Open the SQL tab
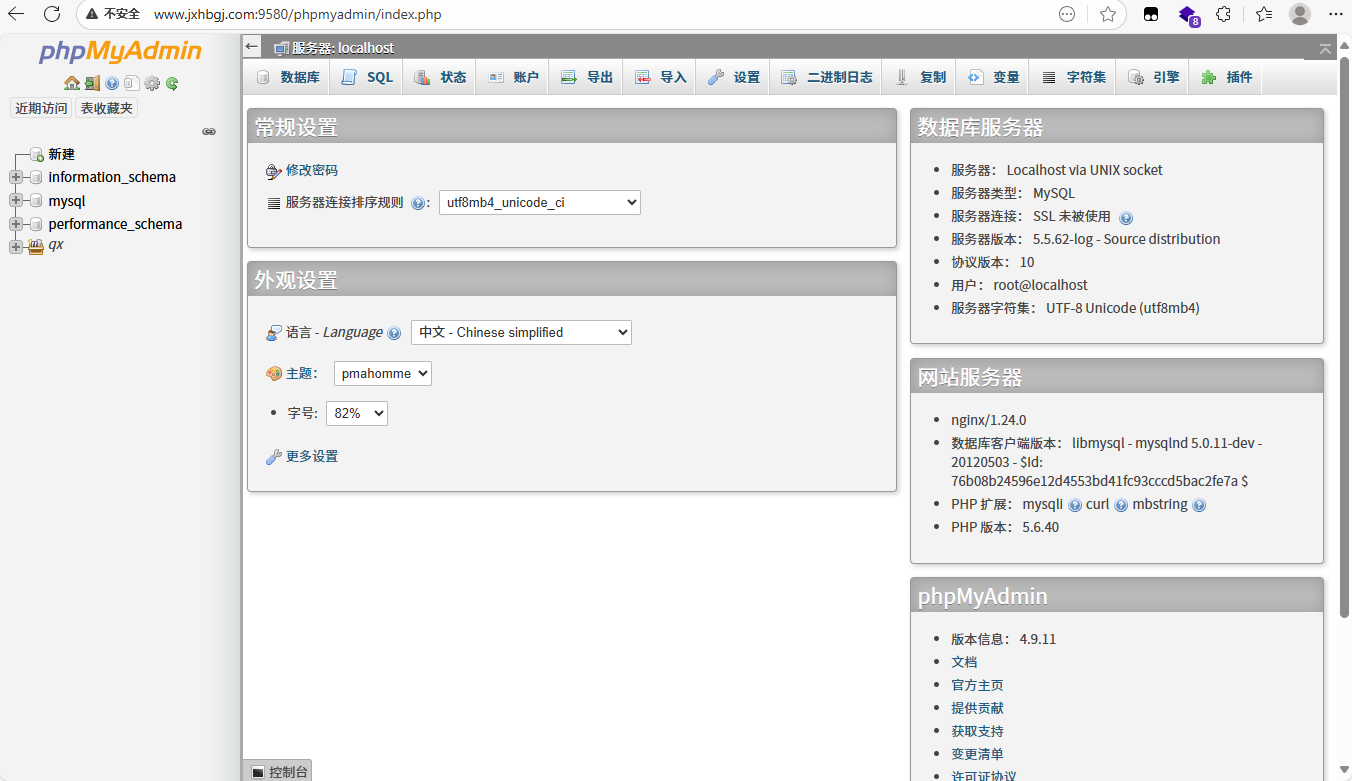Image resolution: width=1352 pixels, height=781 pixels. [x=367, y=77]
